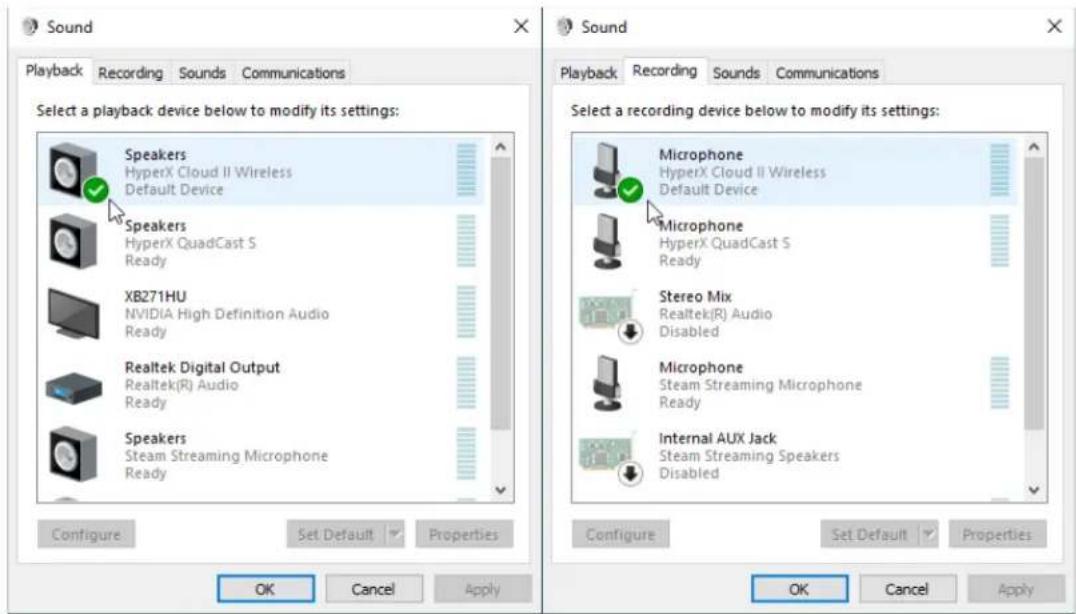This screenshot has width=1076, height=614.
Task: Click recording list scrollbar up arrow
Action: click(1034, 147)
